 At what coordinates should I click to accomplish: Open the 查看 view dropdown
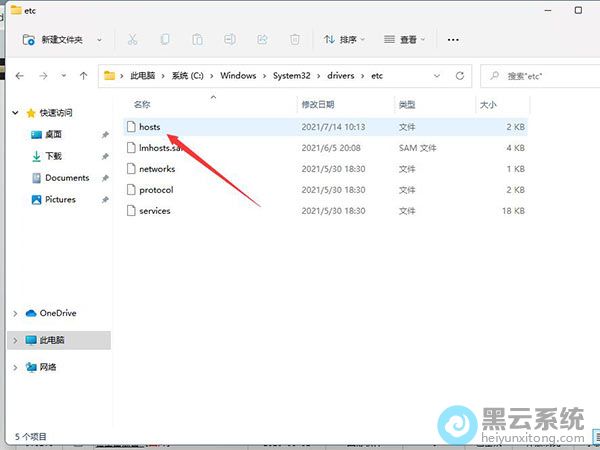[x=406, y=40]
